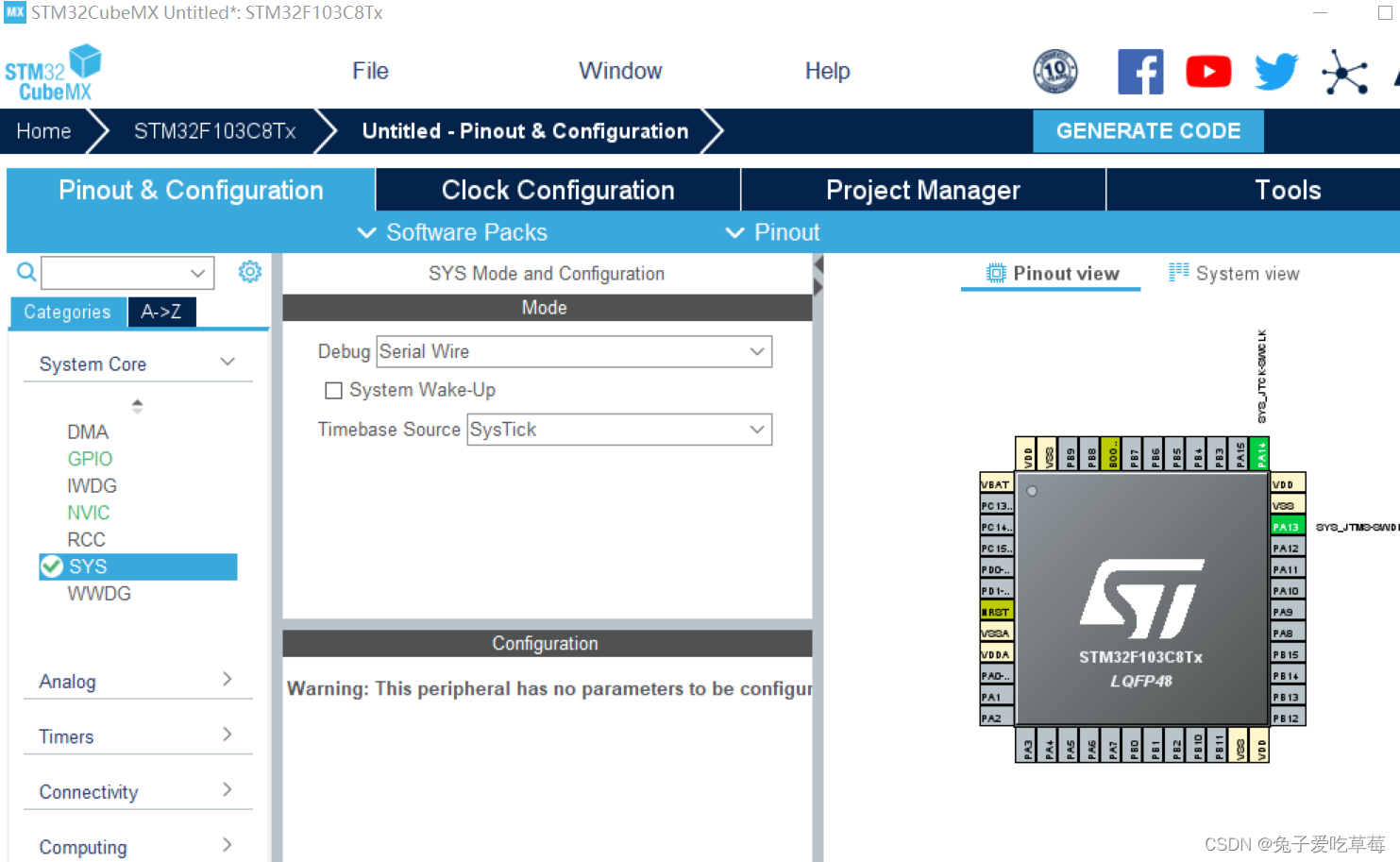This screenshot has height=862, width=1400.
Task: Switch to the Clock Configuration tab
Action: [558, 190]
